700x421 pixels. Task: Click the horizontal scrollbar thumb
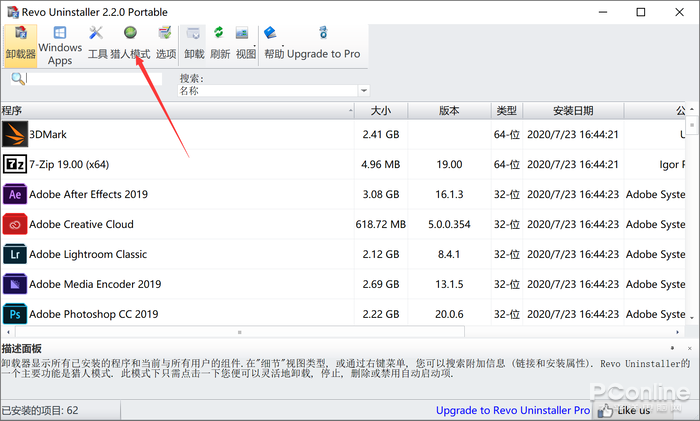click(x=240, y=332)
